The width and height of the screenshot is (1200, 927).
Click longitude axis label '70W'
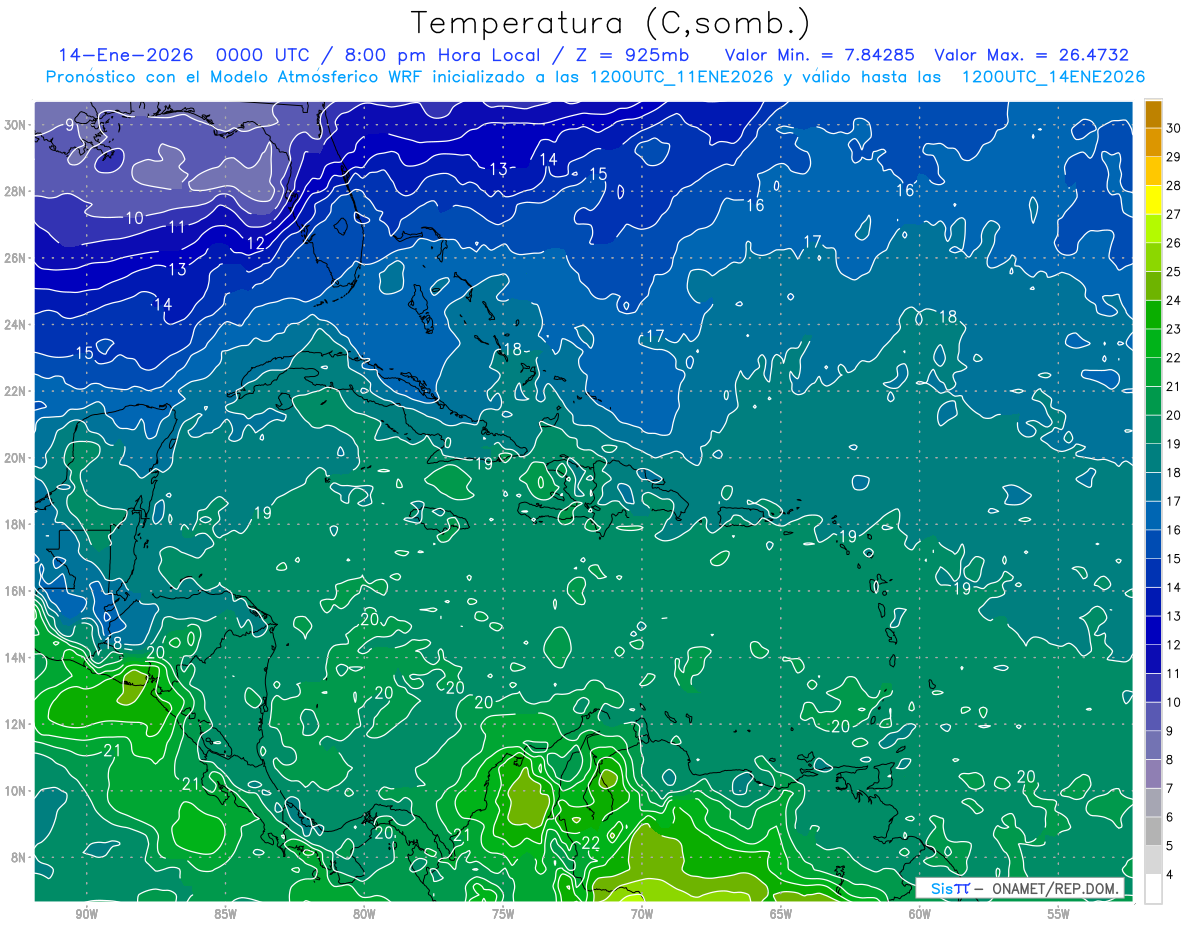642,914
